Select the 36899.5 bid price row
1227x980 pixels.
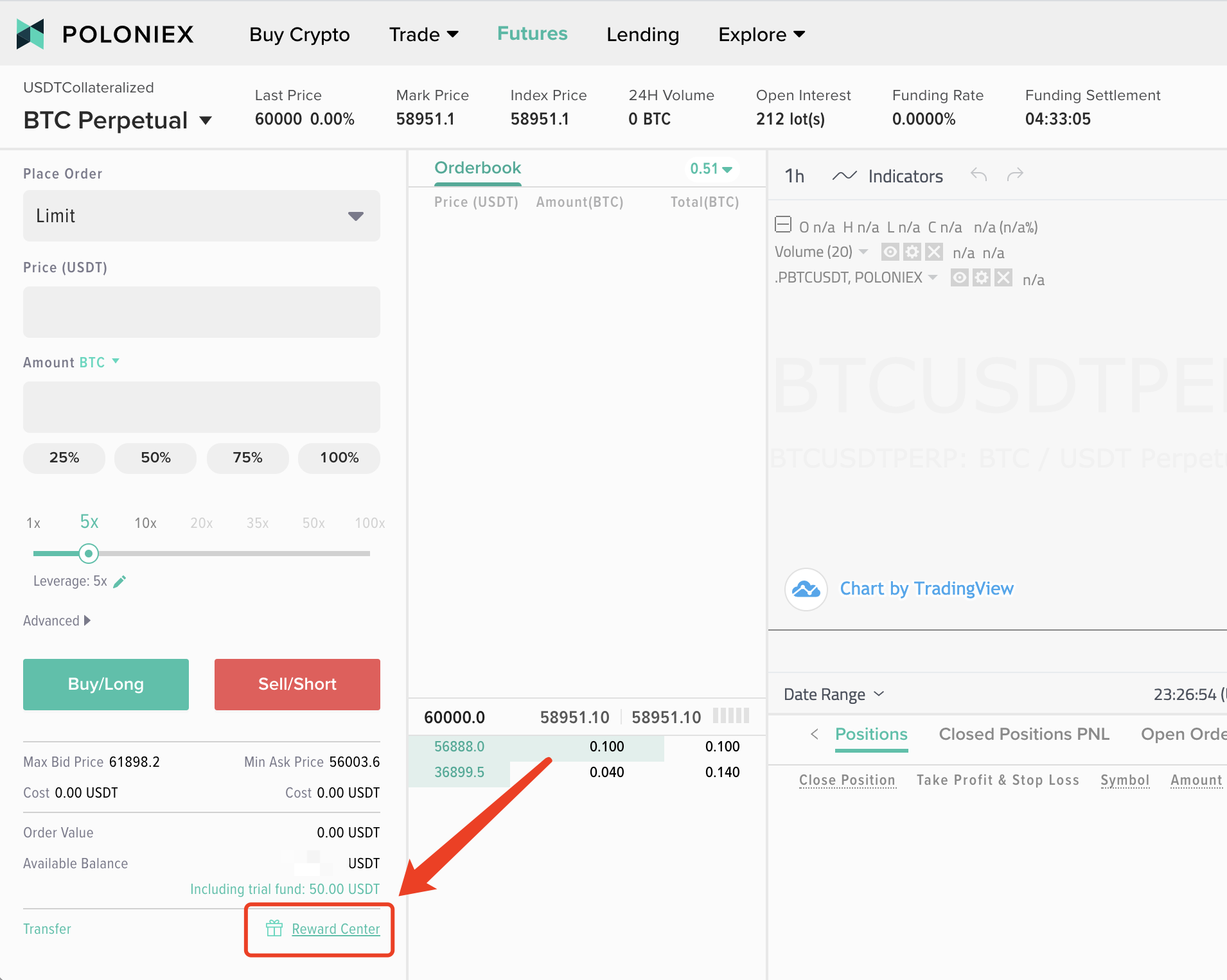click(x=587, y=772)
